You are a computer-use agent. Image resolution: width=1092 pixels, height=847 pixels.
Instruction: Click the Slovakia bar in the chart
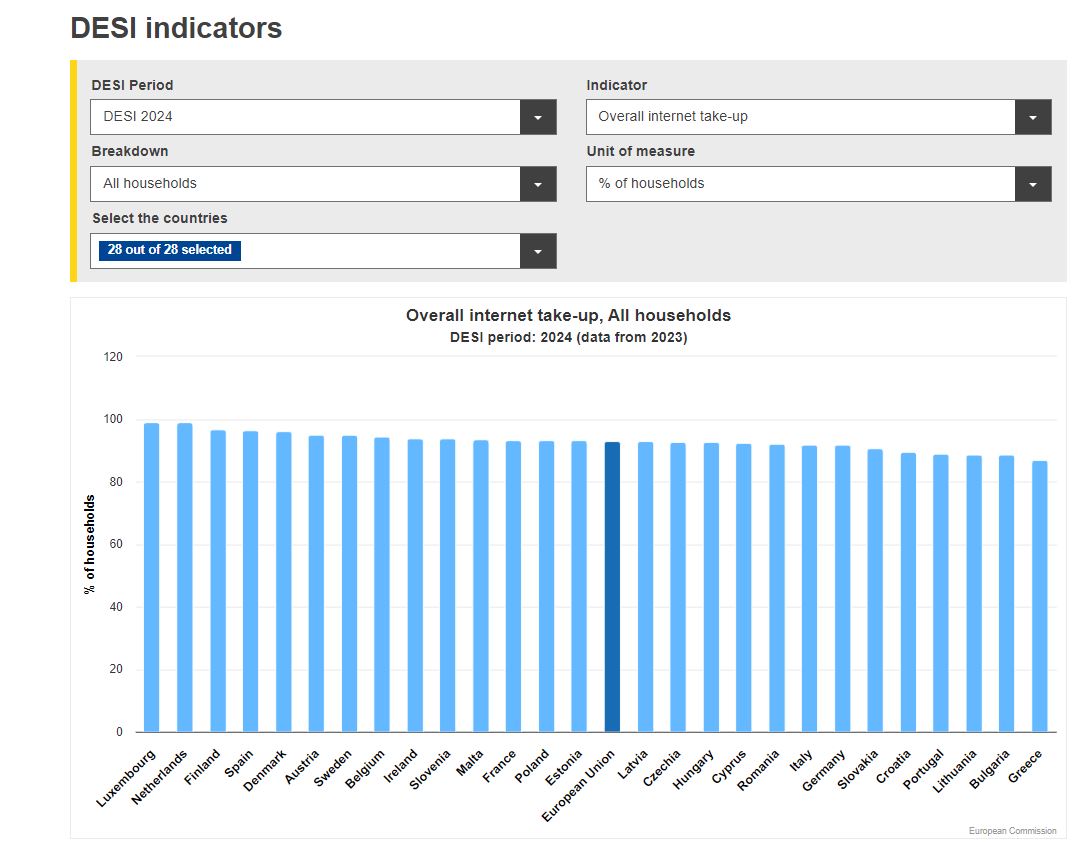tap(875, 591)
